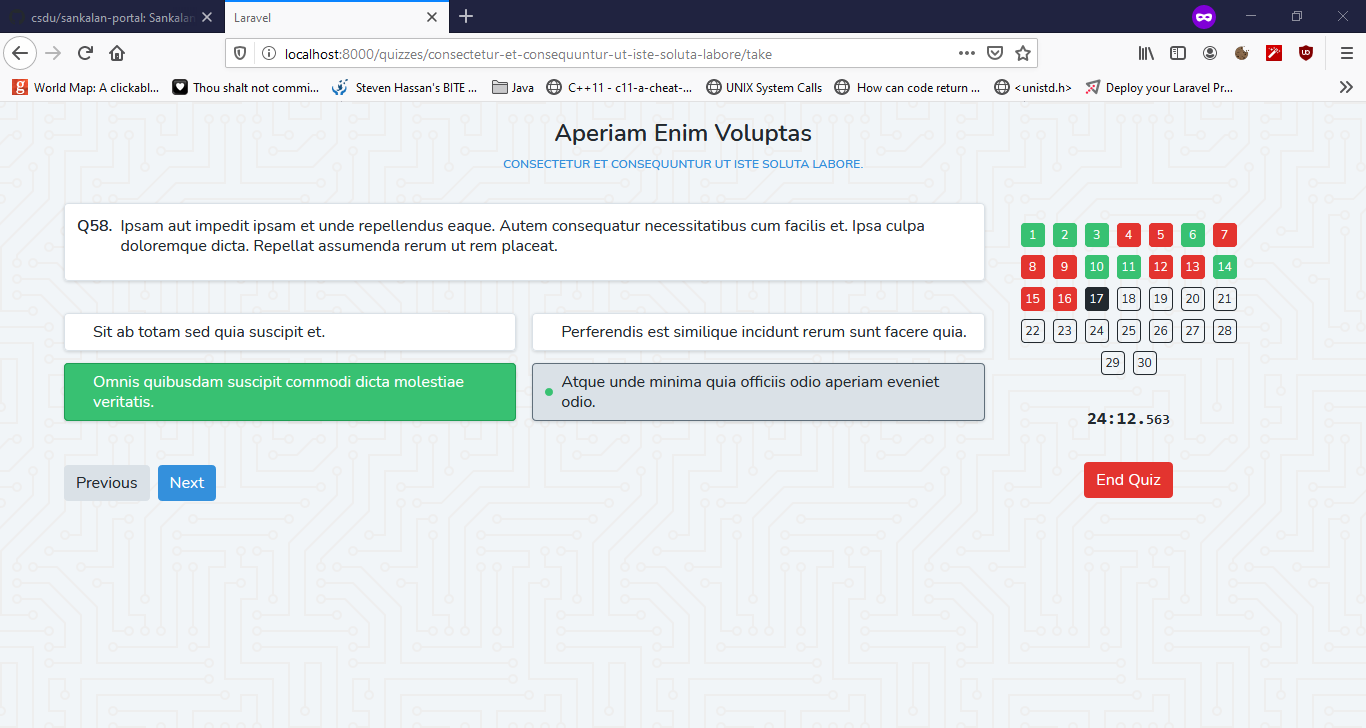Select answer 'Sit ab totam sed quia suscipit et.'

click(290, 332)
